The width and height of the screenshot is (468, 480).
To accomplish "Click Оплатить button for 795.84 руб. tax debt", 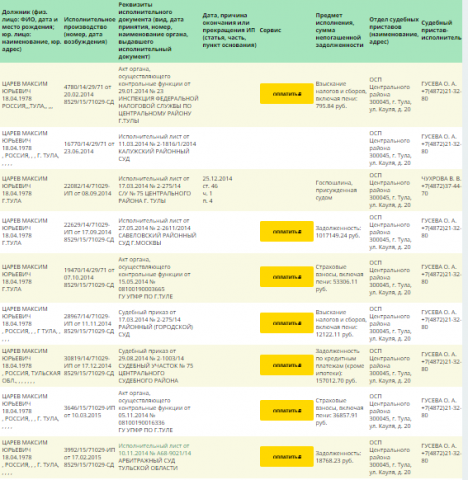I will (286, 94).
